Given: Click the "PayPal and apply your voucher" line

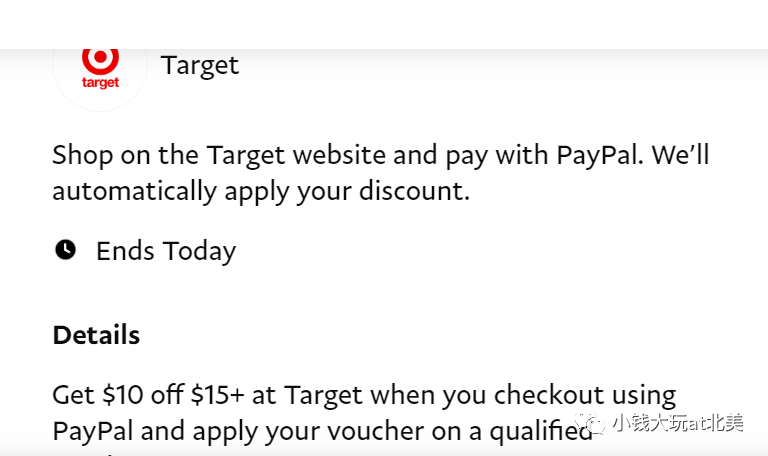Looking at the screenshot, I should [x=322, y=432].
